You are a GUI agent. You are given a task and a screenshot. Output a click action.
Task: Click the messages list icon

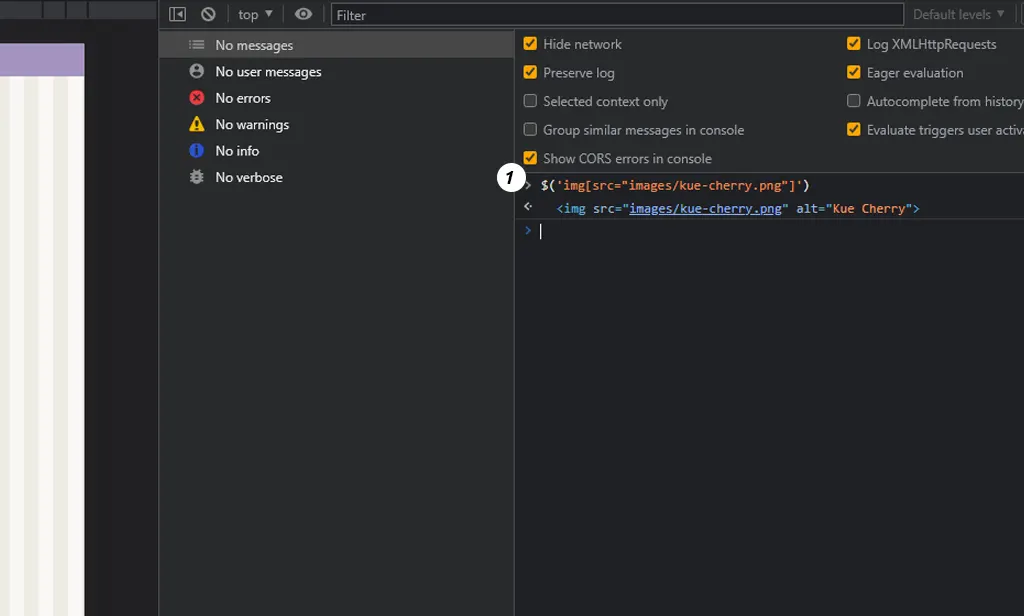tap(197, 44)
